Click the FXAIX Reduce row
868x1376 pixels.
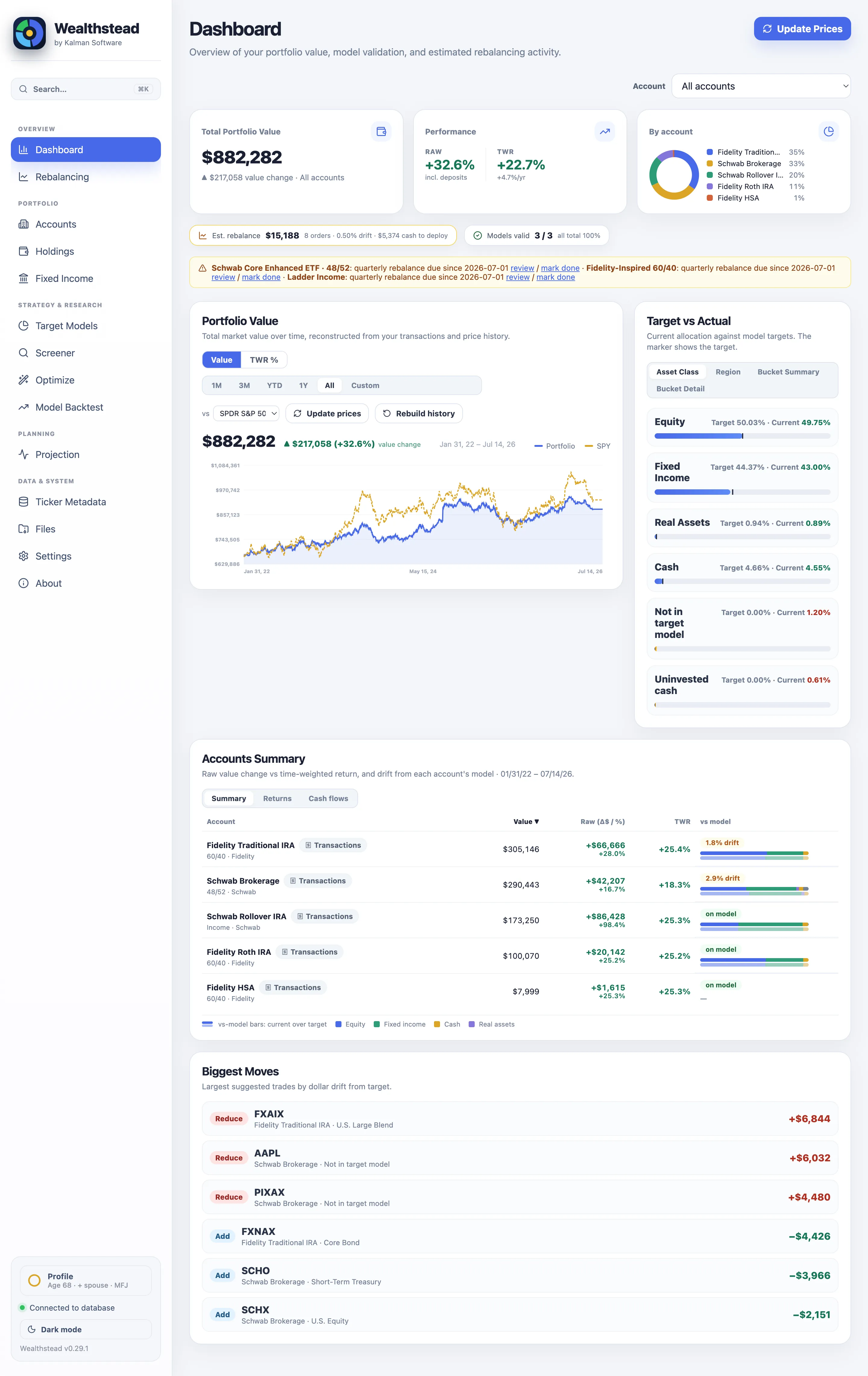coord(520,1119)
